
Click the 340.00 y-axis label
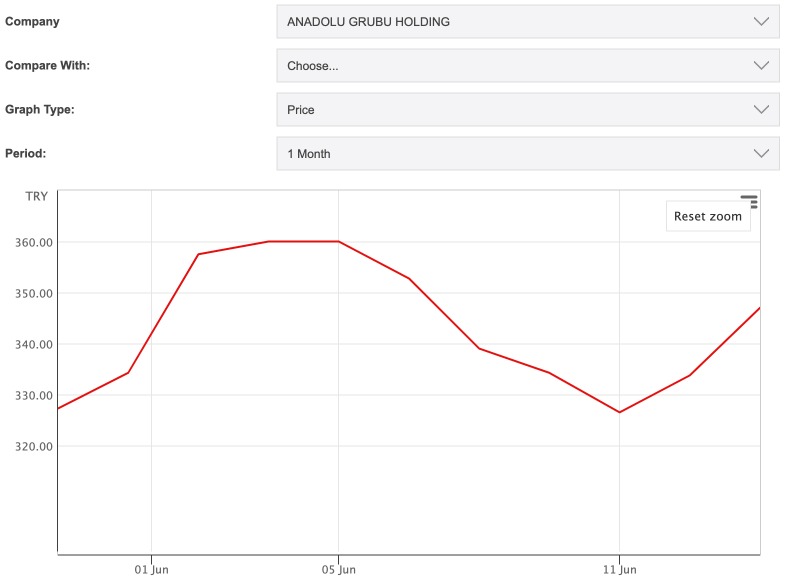pyautogui.click(x=33, y=344)
